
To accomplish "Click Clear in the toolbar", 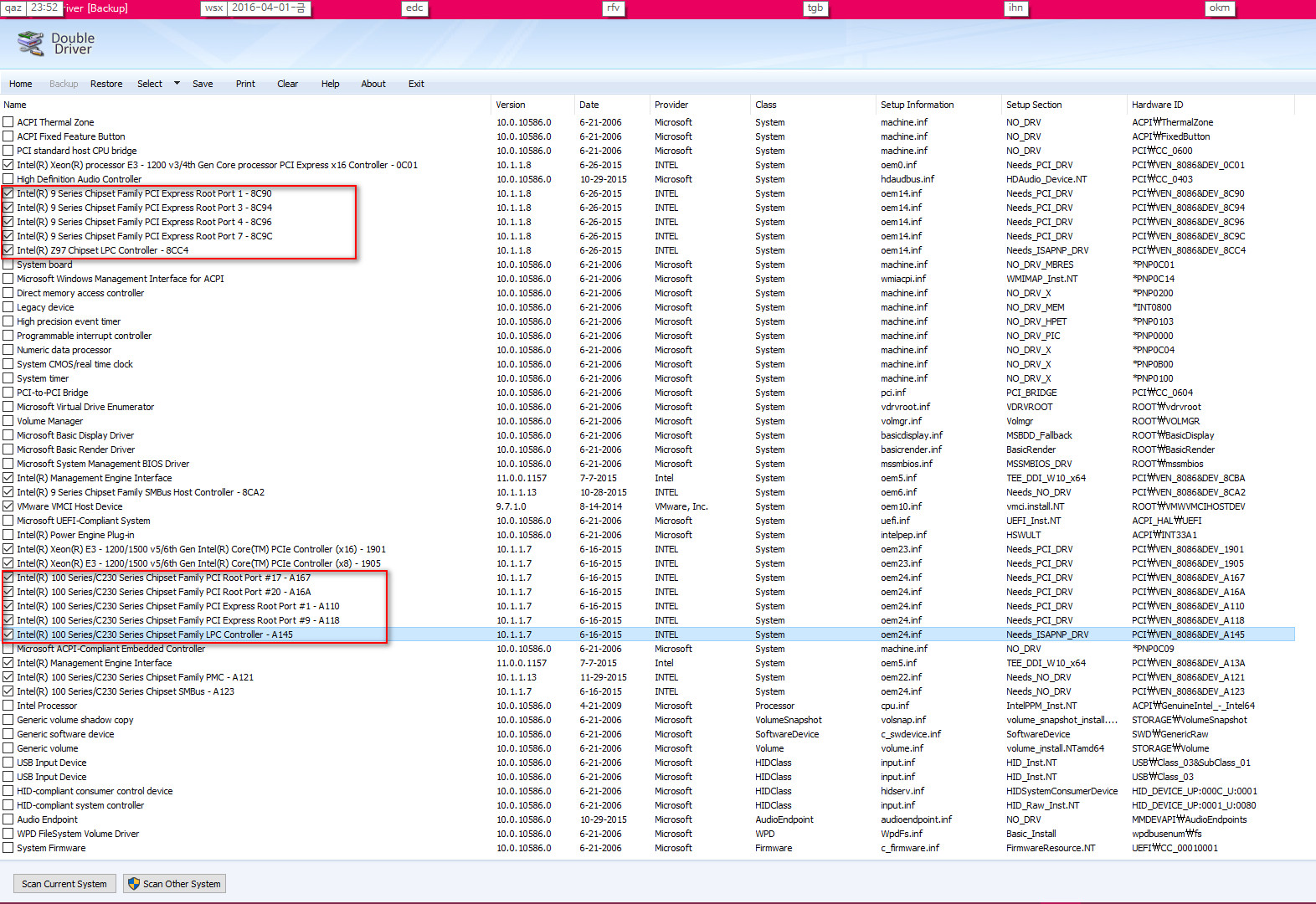I will coord(287,84).
